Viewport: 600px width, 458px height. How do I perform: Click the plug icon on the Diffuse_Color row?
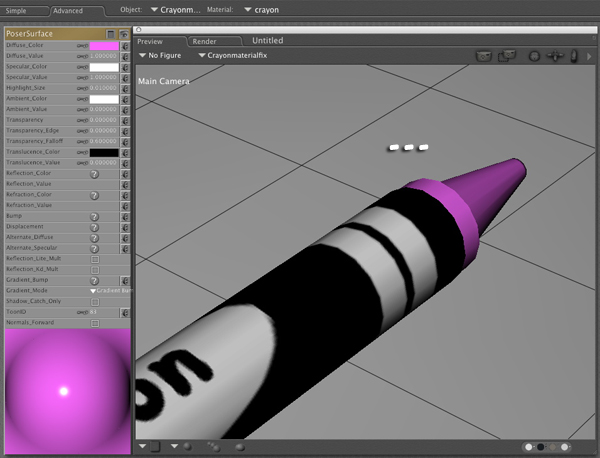click(125, 46)
